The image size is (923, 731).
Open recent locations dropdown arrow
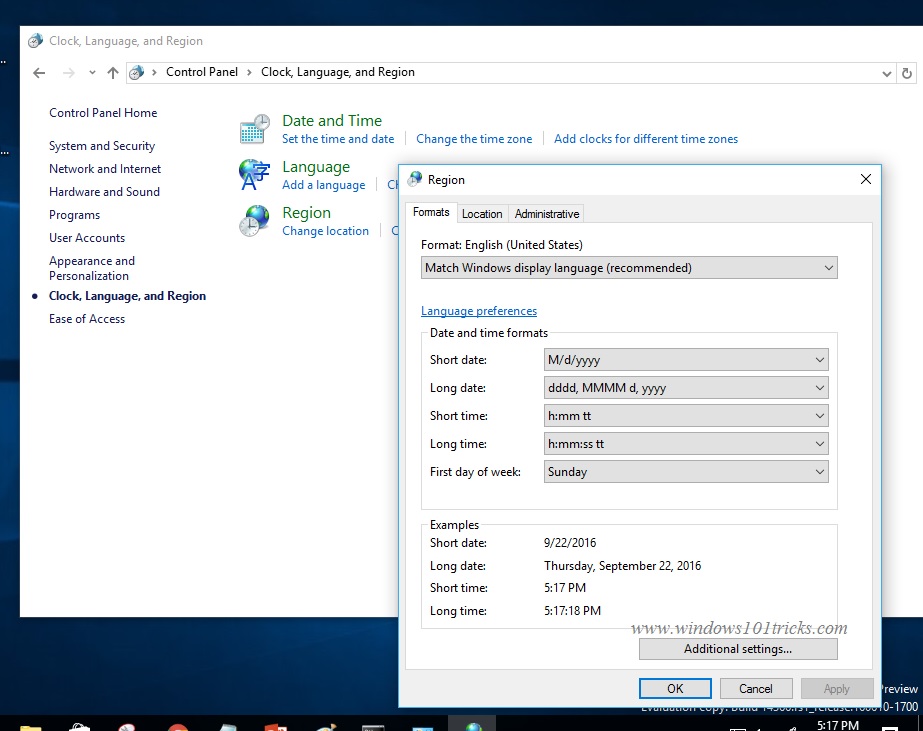pyautogui.click(x=92, y=73)
